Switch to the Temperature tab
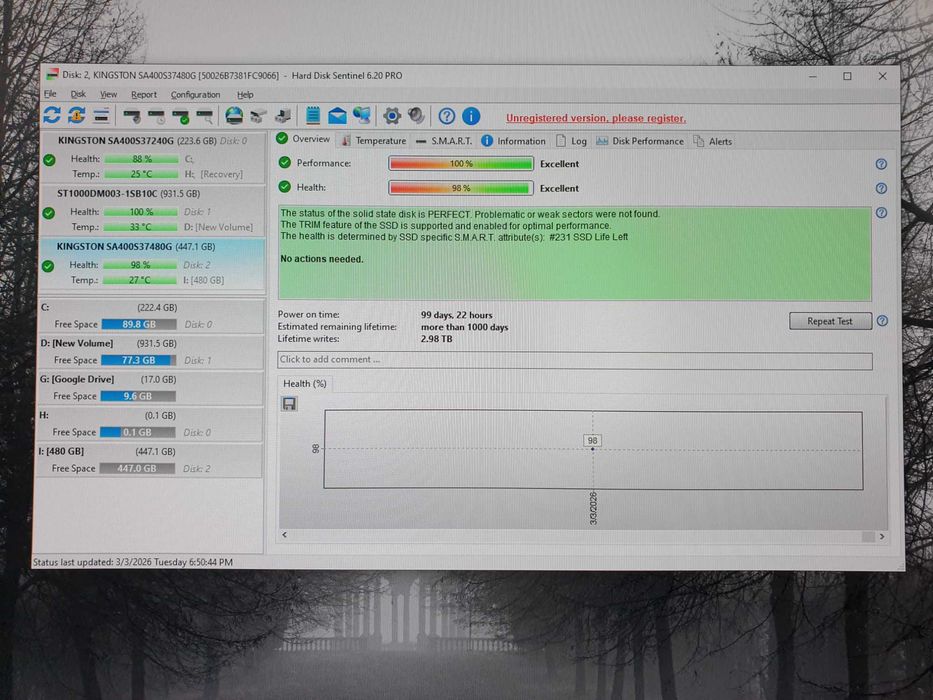Screen dimensions: 933x700 (374, 141)
